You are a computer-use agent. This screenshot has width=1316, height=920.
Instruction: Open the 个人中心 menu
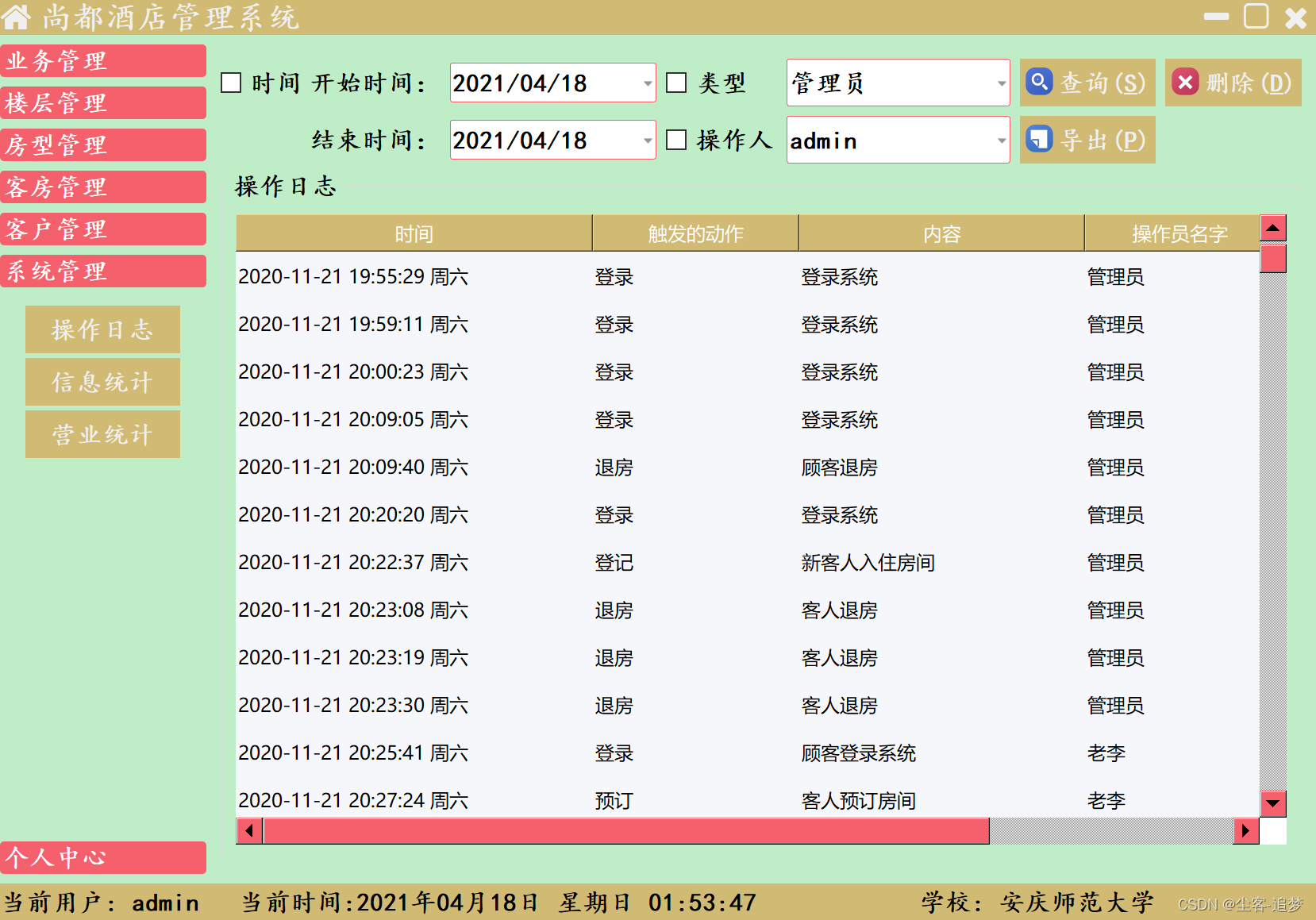103,857
